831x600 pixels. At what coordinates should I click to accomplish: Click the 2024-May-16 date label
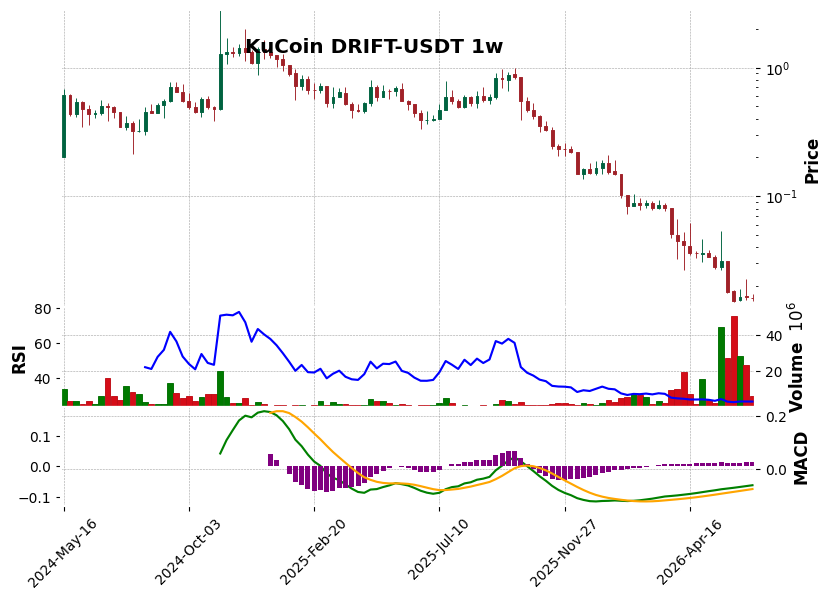tap(62, 552)
